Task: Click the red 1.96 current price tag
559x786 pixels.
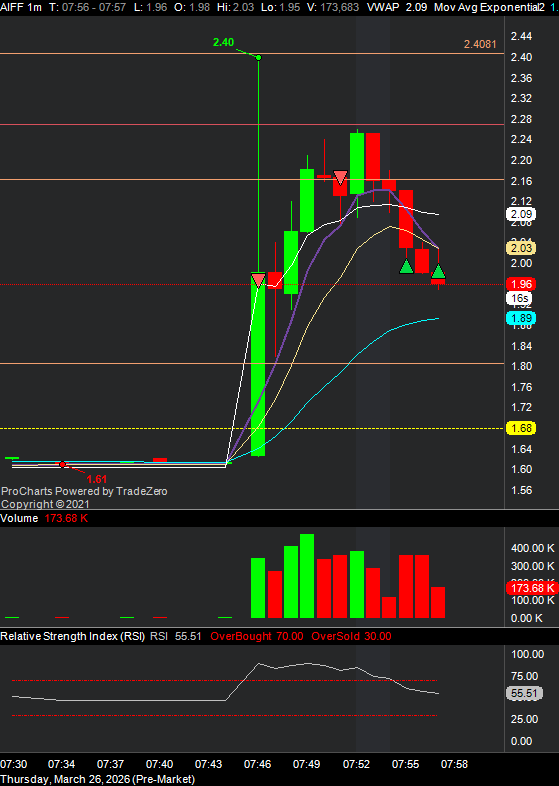Action: coord(521,284)
